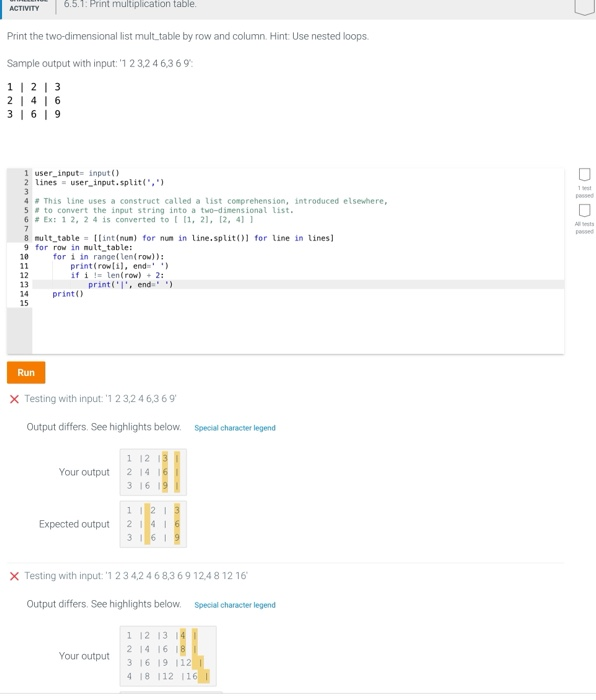
Task: Click code line 'user_input= input()'
Action: (x=77, y=173)
